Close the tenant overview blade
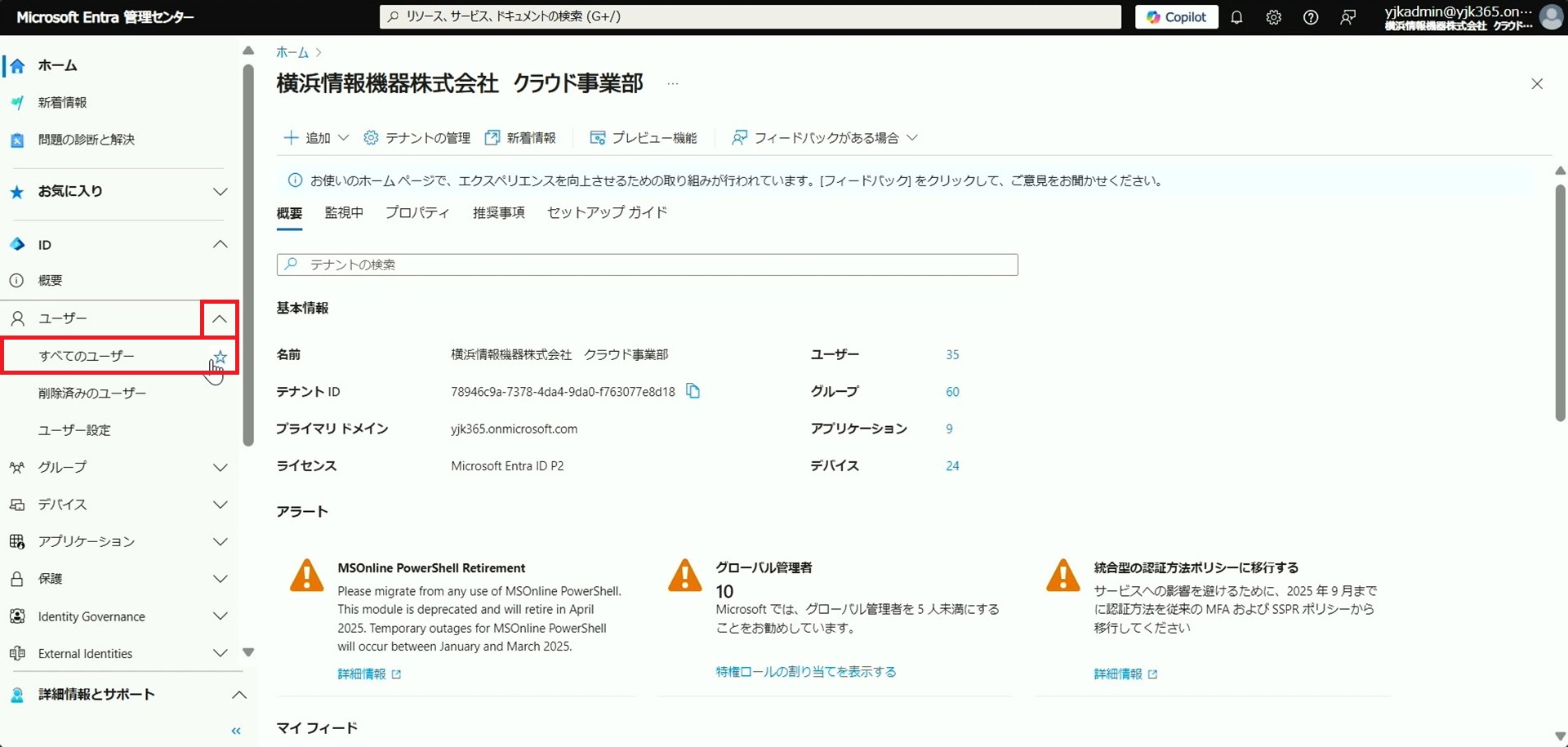The width and height of the screenshot is (1568, 747). (x=1537, y=84)
